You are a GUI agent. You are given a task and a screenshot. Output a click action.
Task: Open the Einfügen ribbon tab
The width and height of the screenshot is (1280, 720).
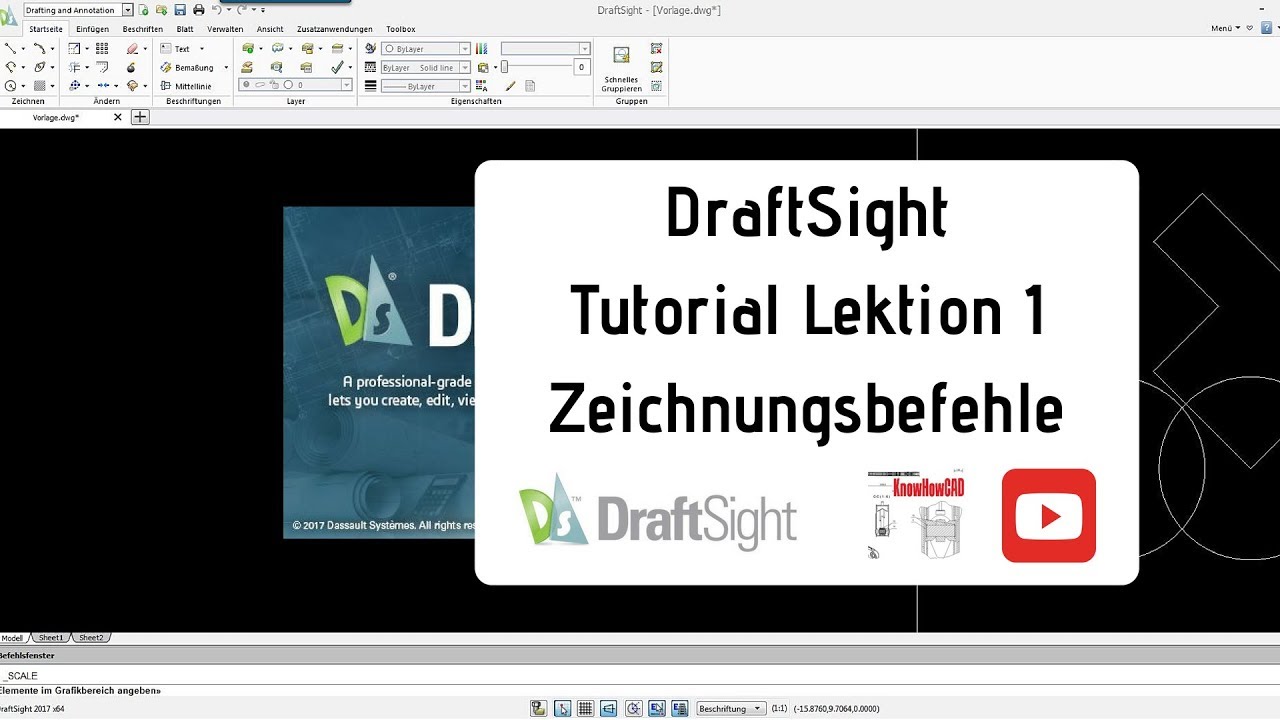[93, 29]
